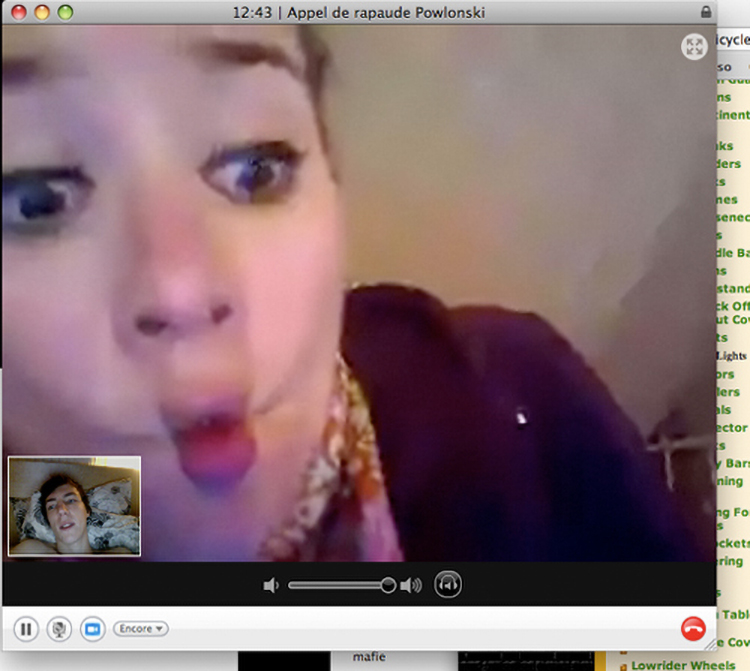Pause the call with the pause button
The height and width of the screenshot is (671, 750).
tap(26, 629)
